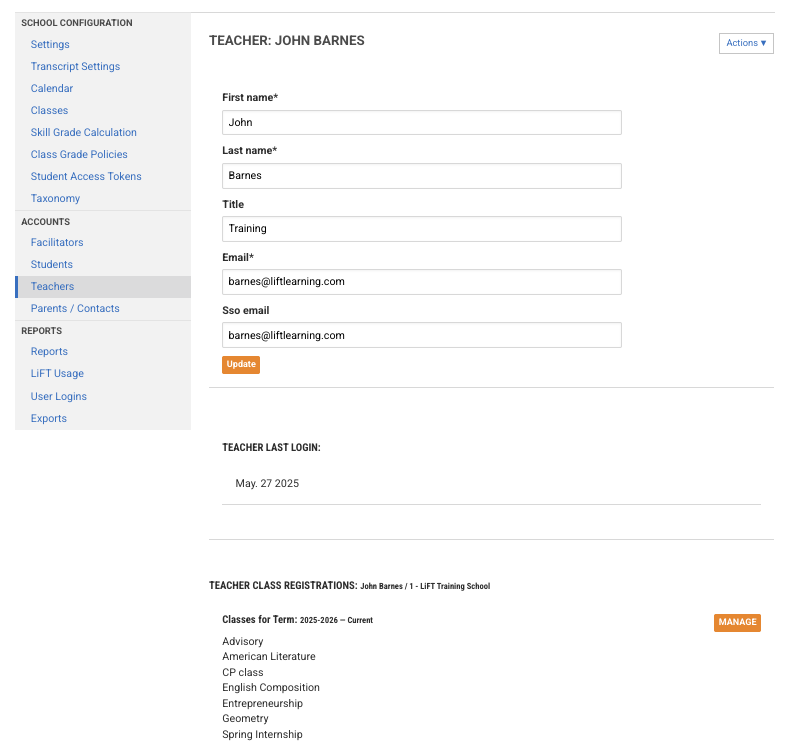
Task: Select the Title text field
Action: point(421,228)
